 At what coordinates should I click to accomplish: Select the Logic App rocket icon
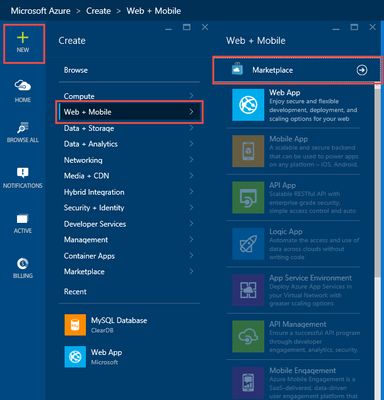[248, 244]
